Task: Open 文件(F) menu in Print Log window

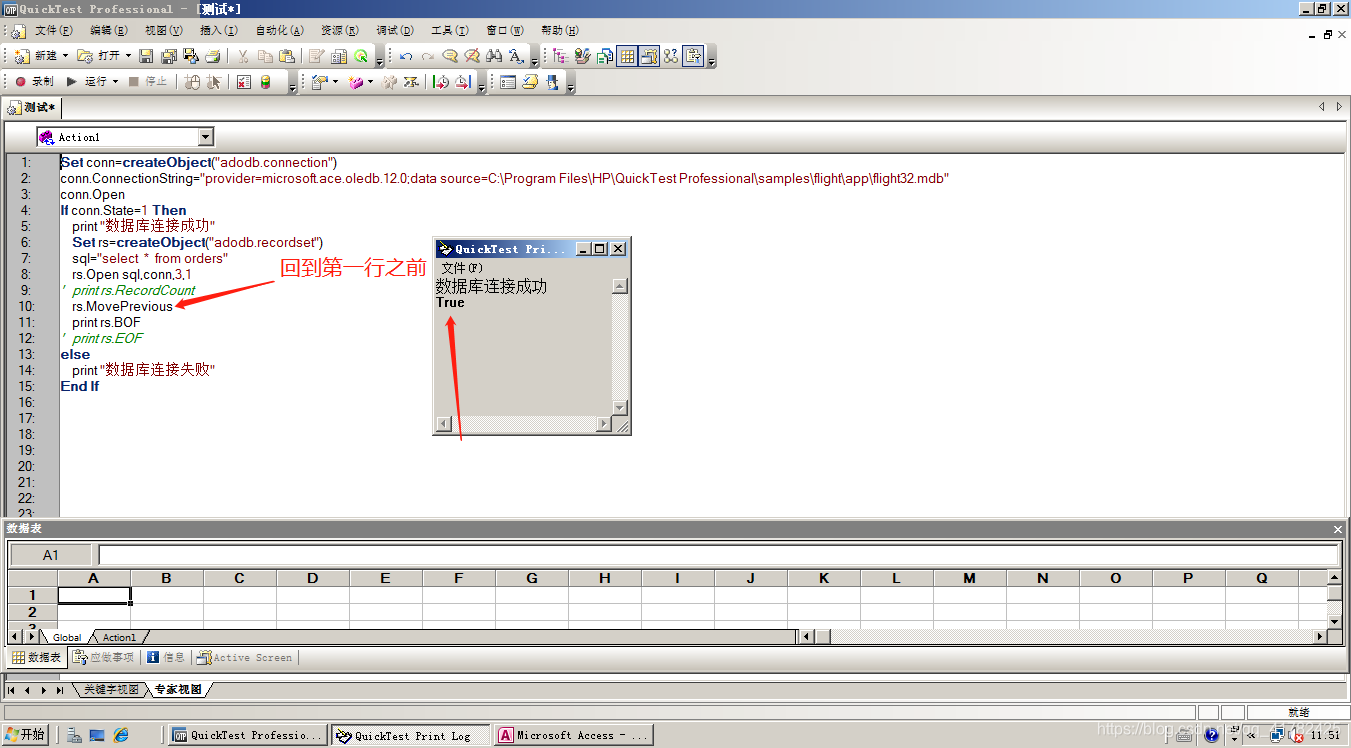Action: coord(462,268)
